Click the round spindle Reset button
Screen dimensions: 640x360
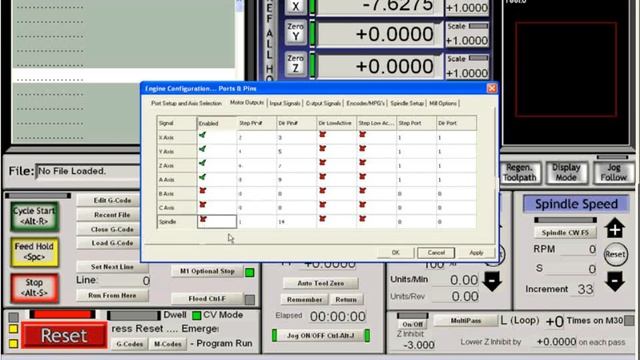pyautogui.click(x=615, y=254)
